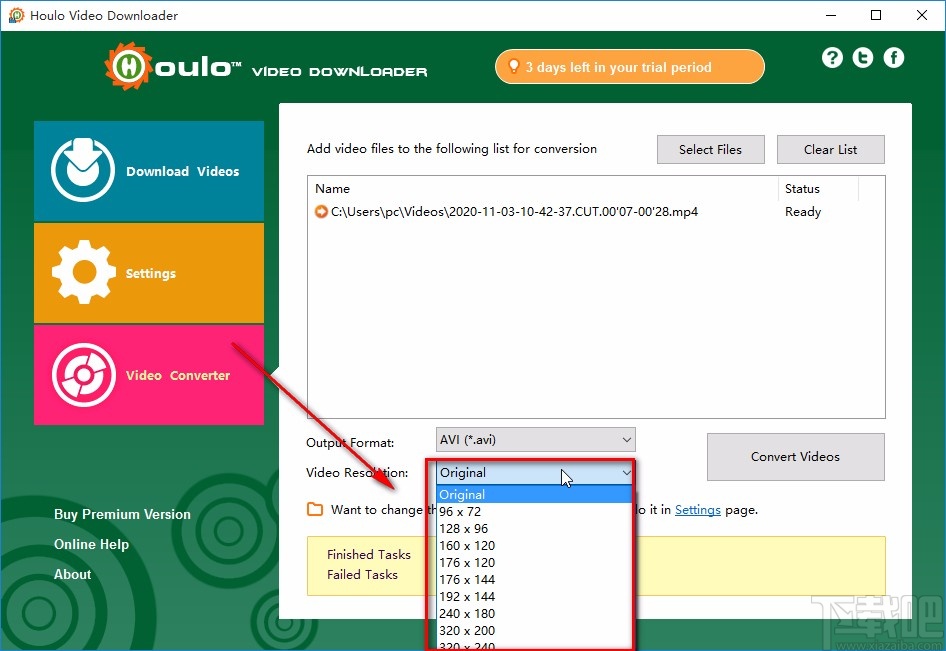Select the Download Videos panel icon
This screenshot has width=946, height=651.
pos(81,170)
